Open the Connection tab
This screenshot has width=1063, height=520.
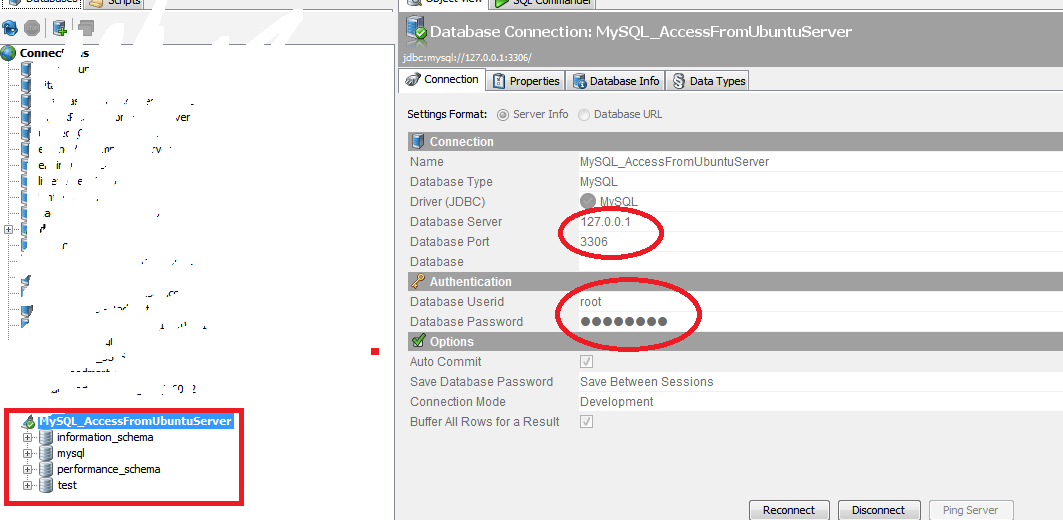coord(442,80)
